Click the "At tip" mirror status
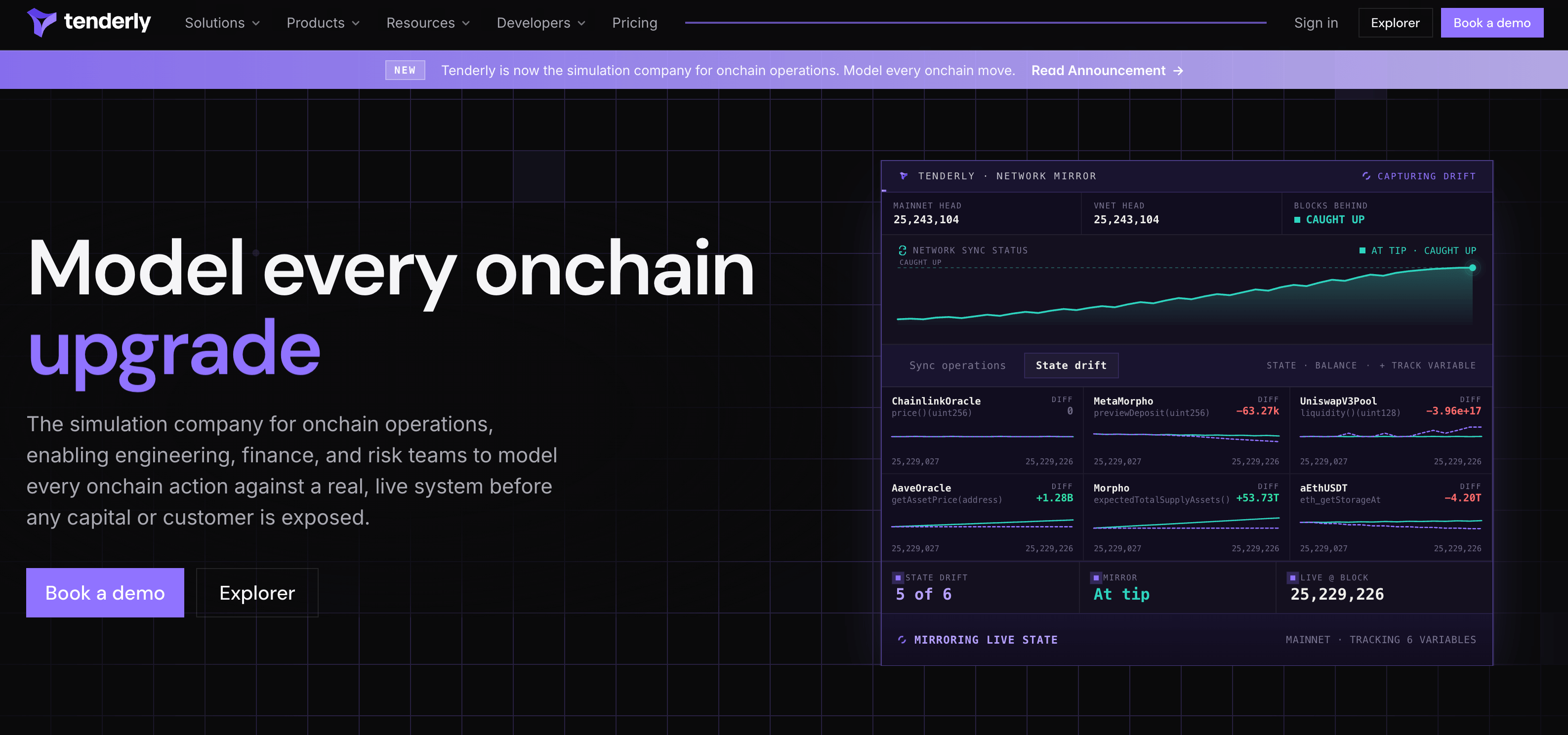Viewport: 1568px width, 735px height. [1121, 594]
